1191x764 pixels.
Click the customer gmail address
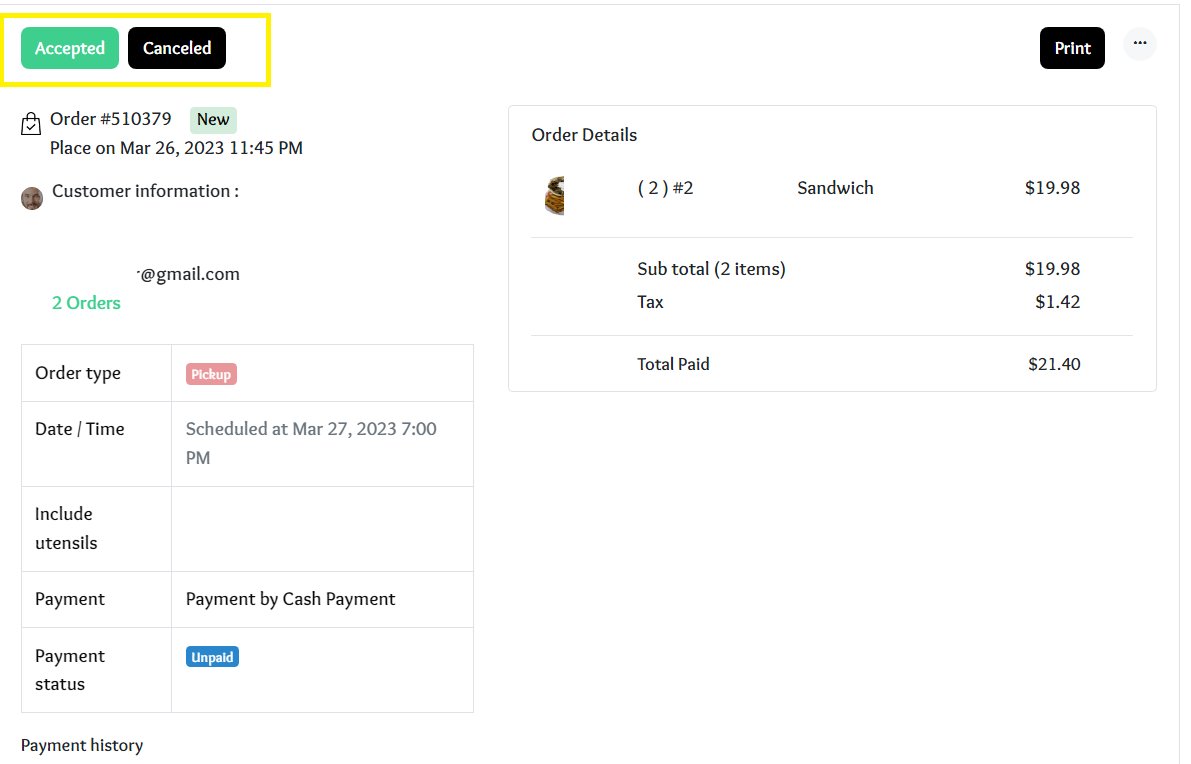pyautogui.click(x=189, y=273)
